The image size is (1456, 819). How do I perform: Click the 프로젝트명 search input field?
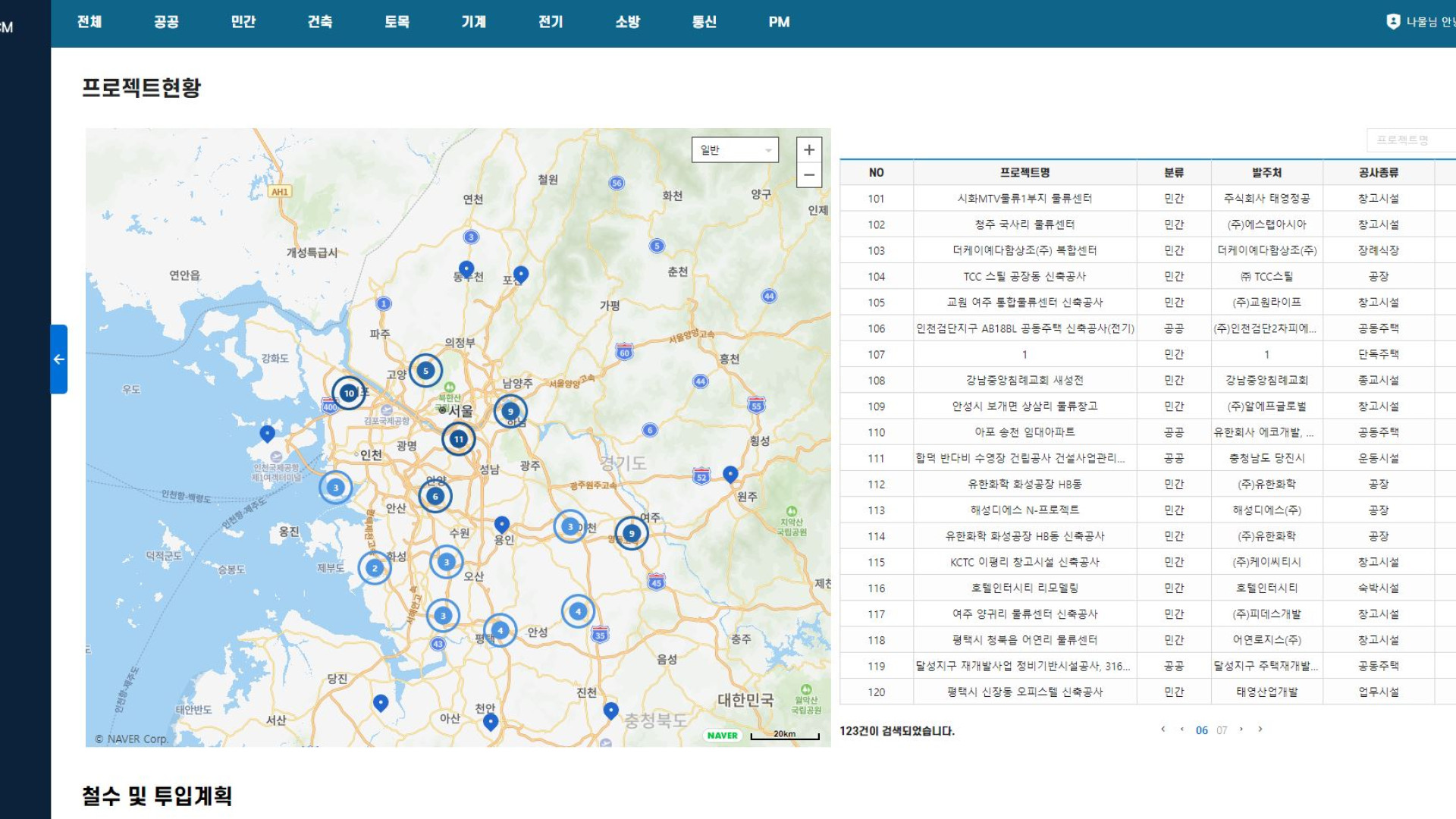(1410, 140)
